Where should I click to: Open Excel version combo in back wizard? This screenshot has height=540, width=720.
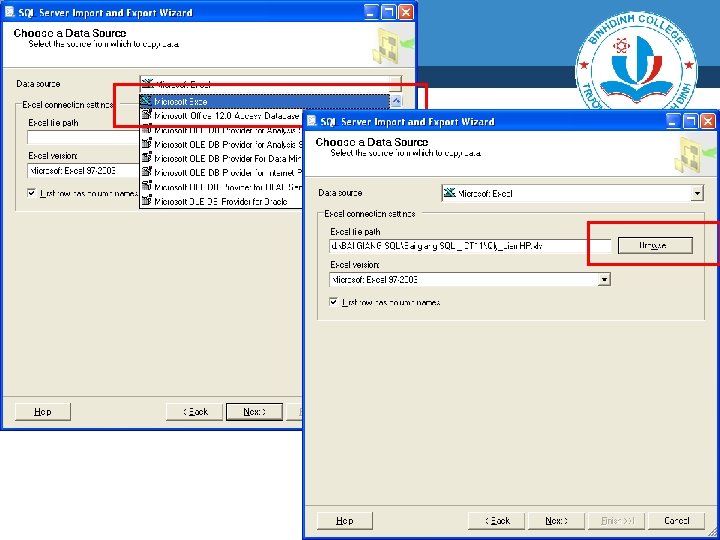83,171
